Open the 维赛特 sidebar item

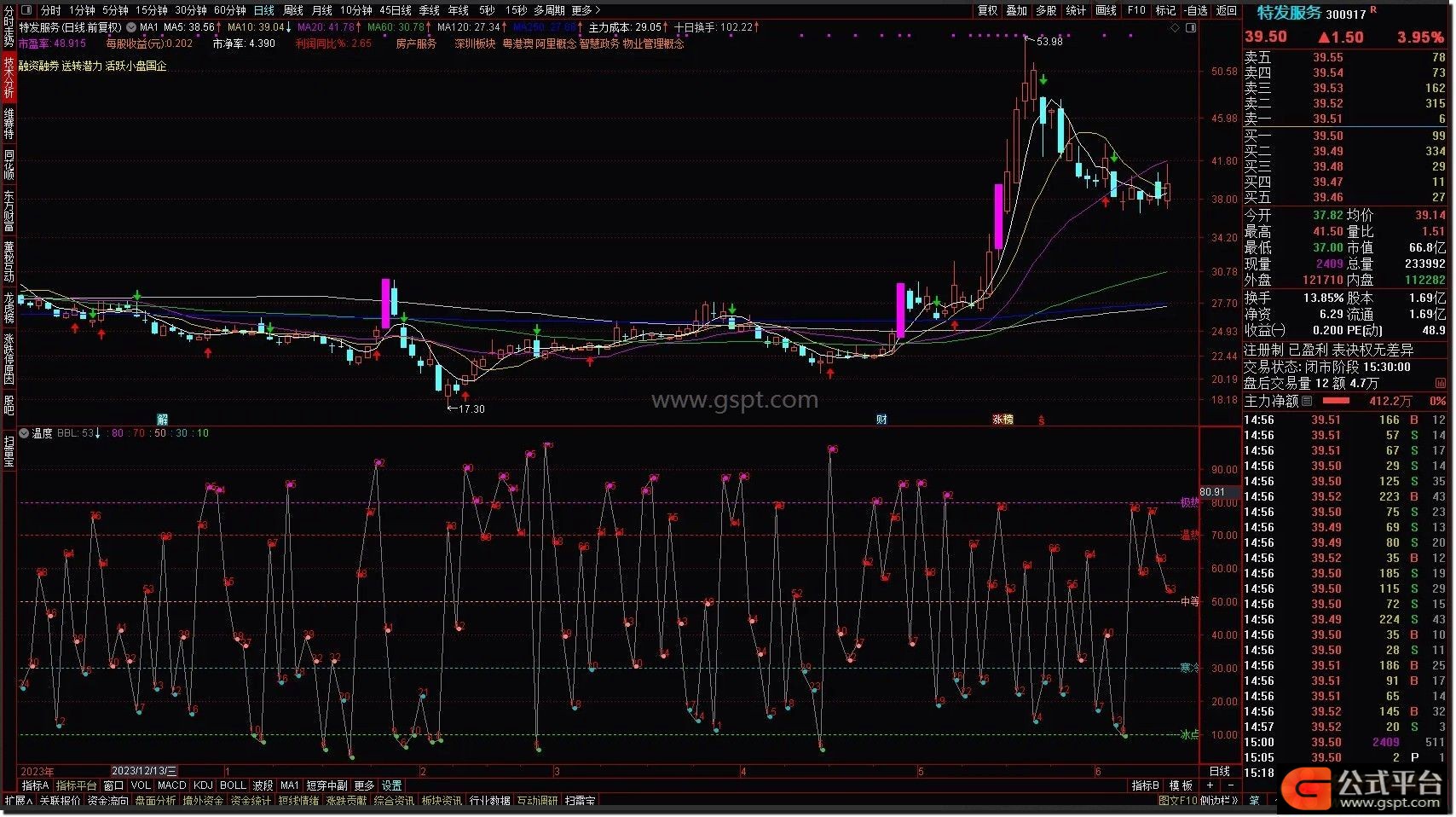pos(9,124)
